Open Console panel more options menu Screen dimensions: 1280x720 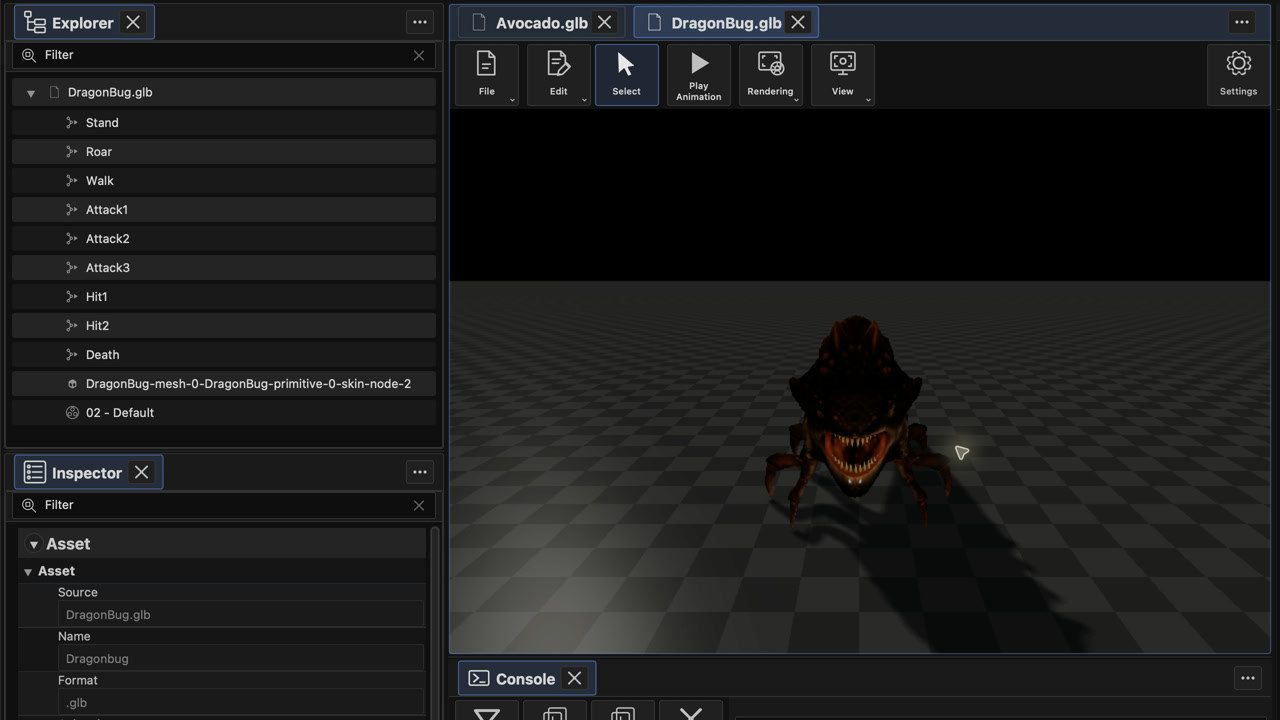click(x=1248, y=678)
